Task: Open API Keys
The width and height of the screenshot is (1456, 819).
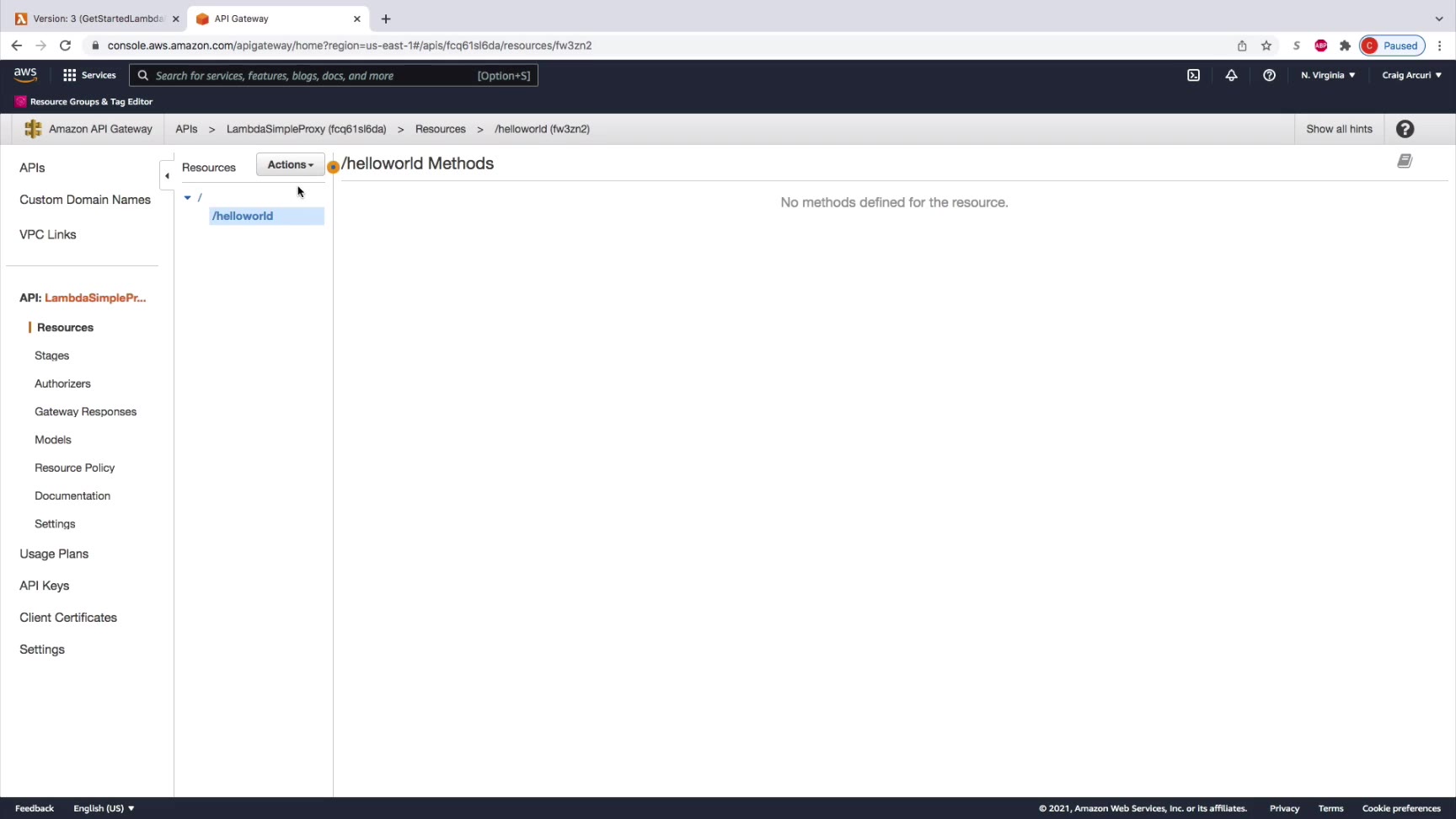Action: pos(45,586)
